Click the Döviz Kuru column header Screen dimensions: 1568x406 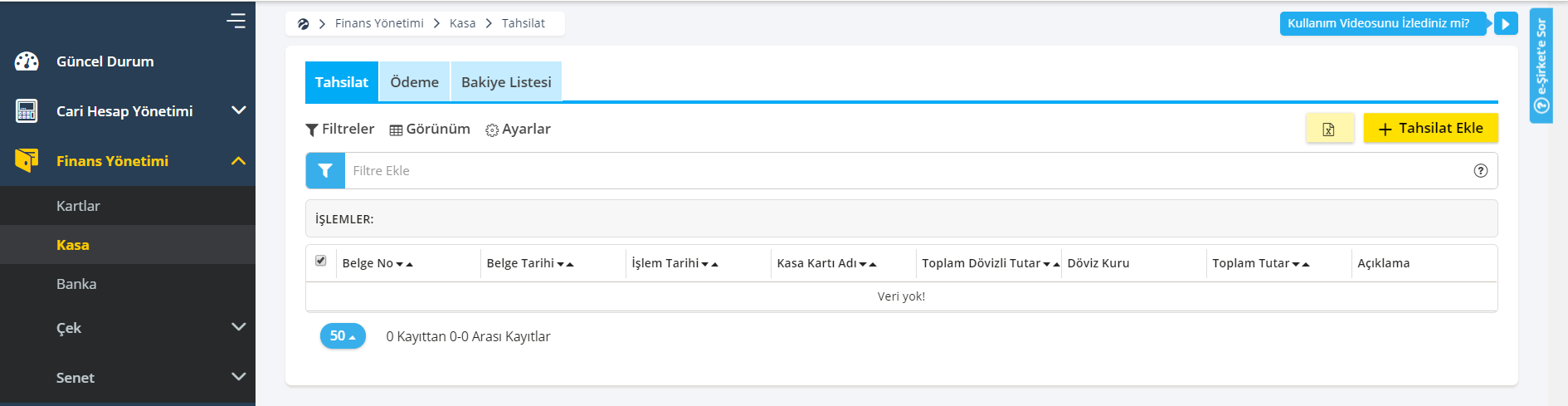(x=1098, y=263)
